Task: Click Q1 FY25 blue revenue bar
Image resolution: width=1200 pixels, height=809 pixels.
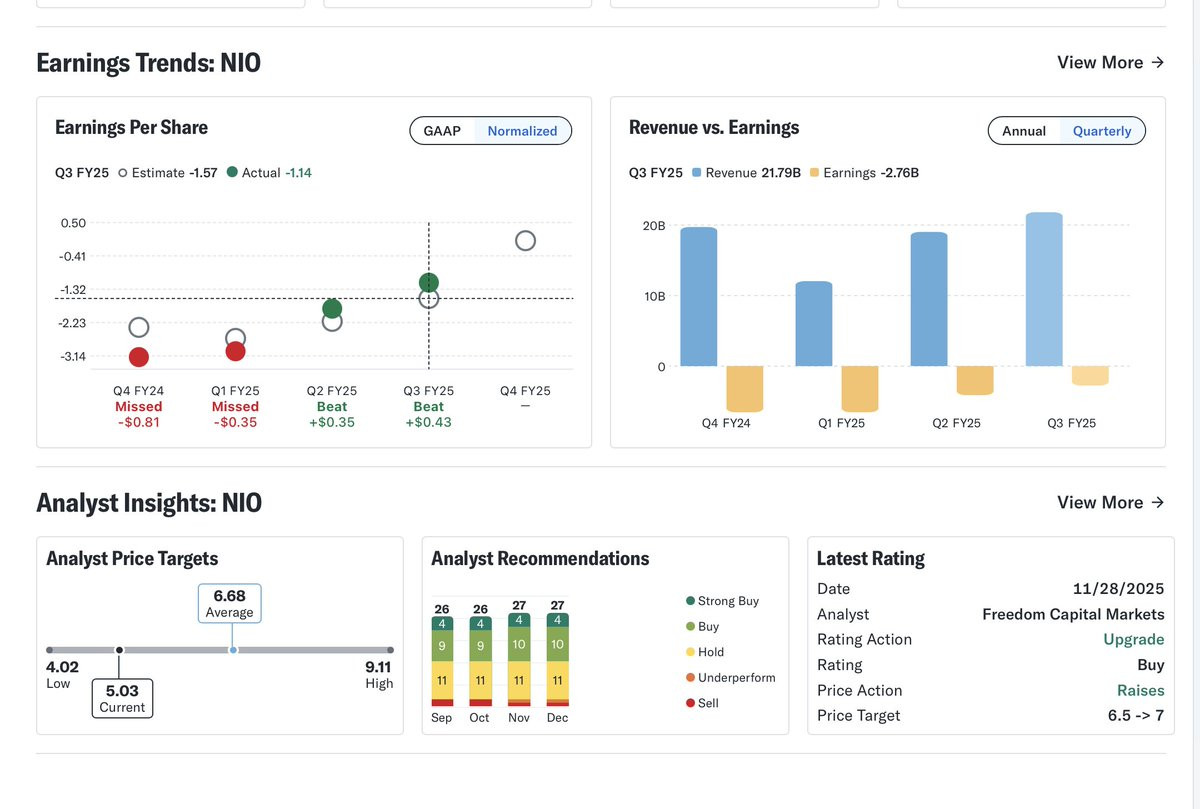Action: (x=814, y=324)
